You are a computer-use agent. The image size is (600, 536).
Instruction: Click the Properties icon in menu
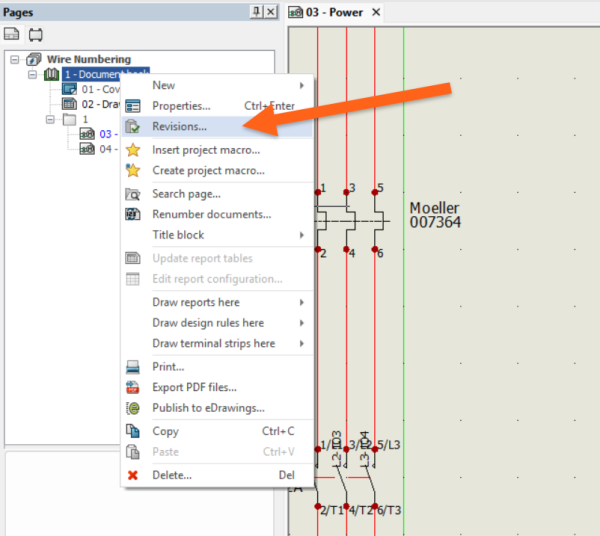click(133, 106)
